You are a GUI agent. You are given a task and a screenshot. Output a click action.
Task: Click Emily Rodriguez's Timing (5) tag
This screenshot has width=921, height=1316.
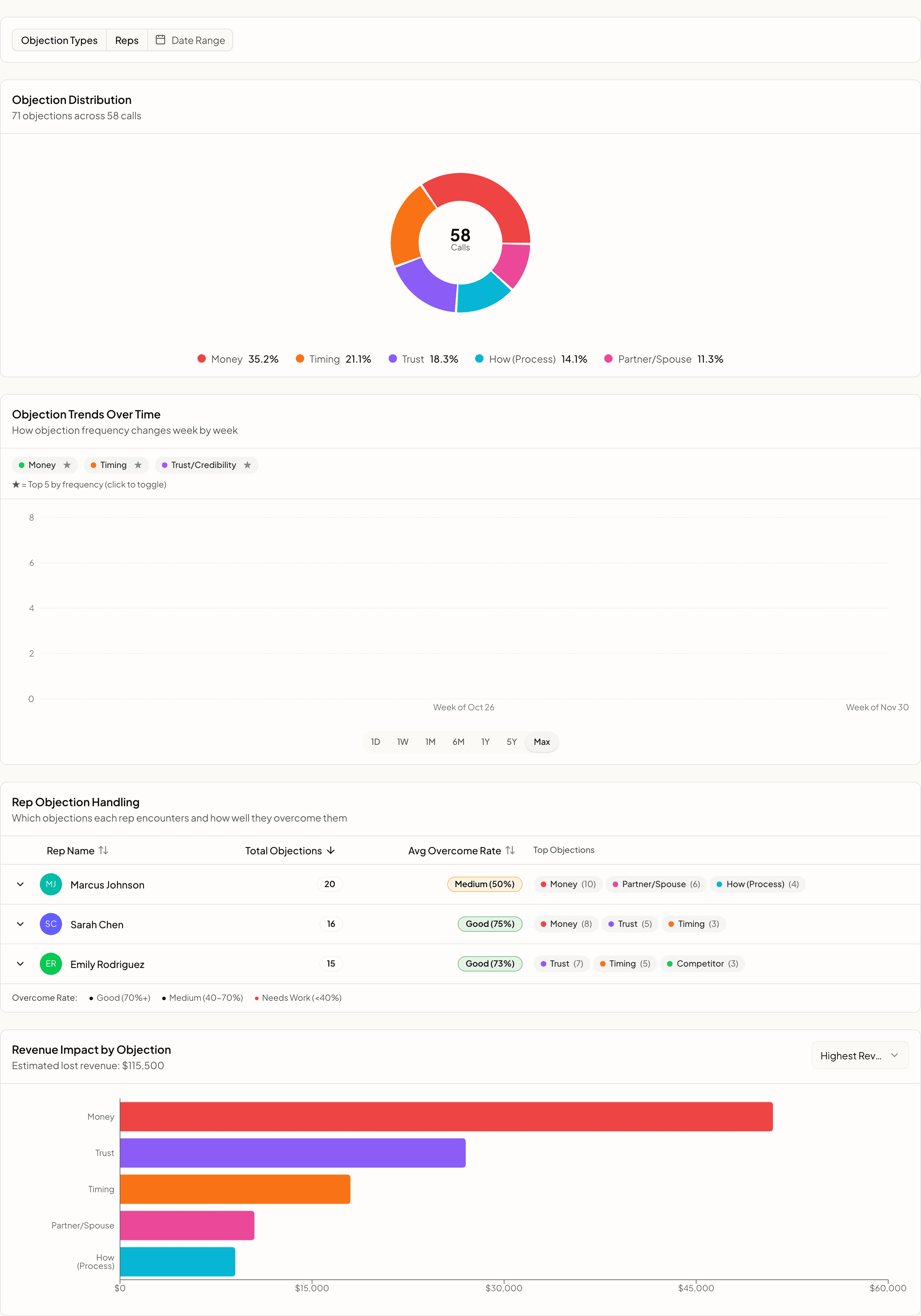(x=624, y=963)
